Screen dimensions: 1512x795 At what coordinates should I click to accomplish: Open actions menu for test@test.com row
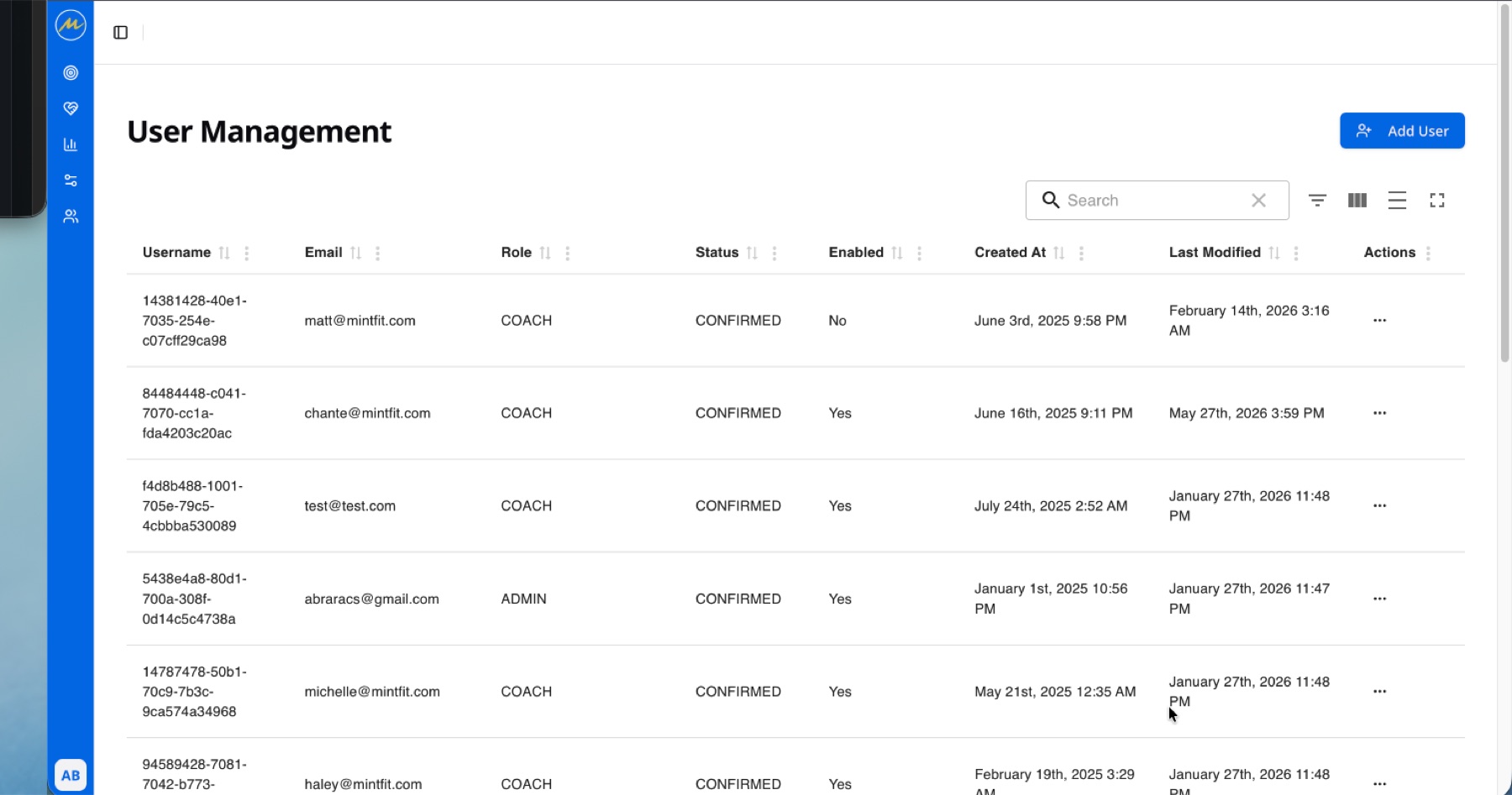(x=1379, y=506)
